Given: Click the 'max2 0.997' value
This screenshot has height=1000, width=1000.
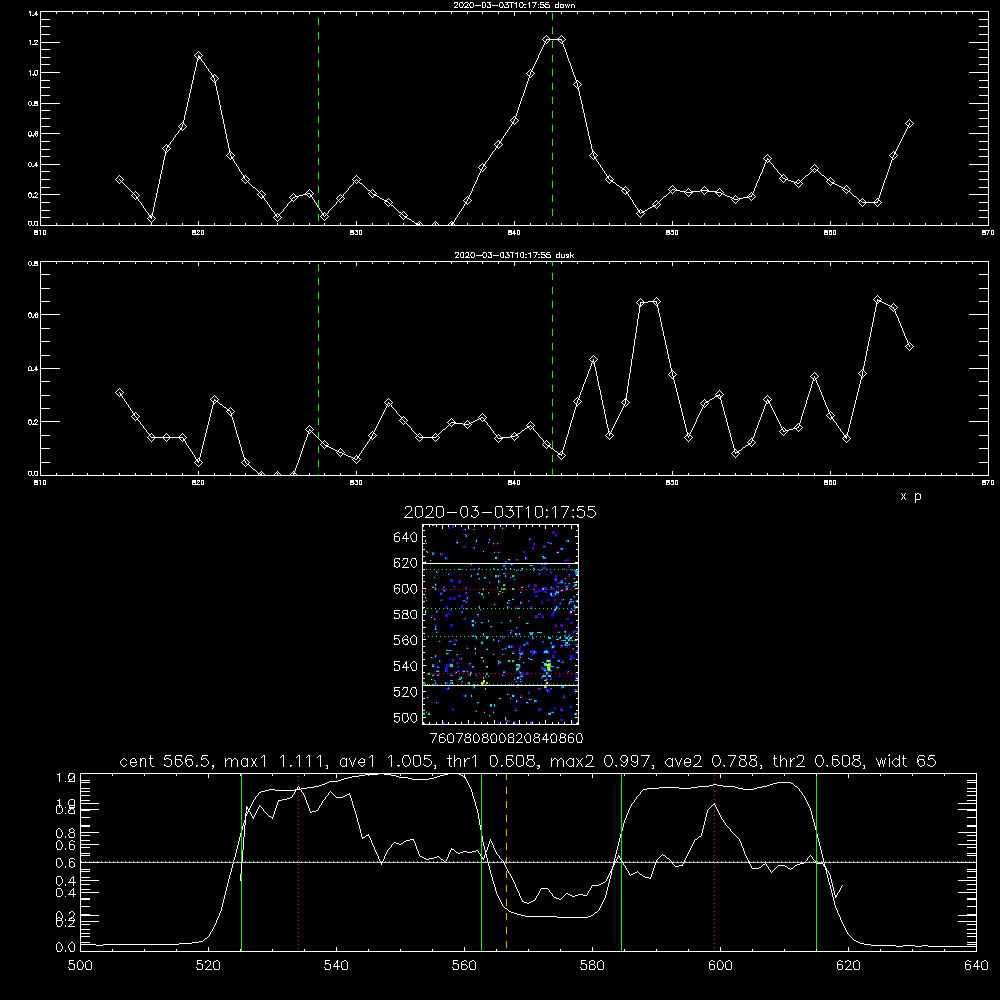Looking at the screenshot, I should tap(601, 761).
